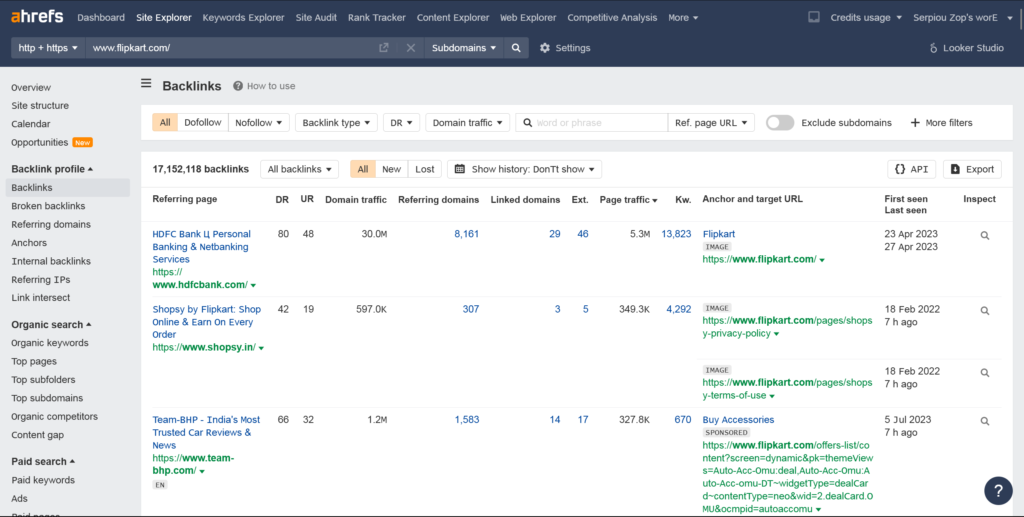Go to Dashboard
1024x517 pixels.
(101, 18)
